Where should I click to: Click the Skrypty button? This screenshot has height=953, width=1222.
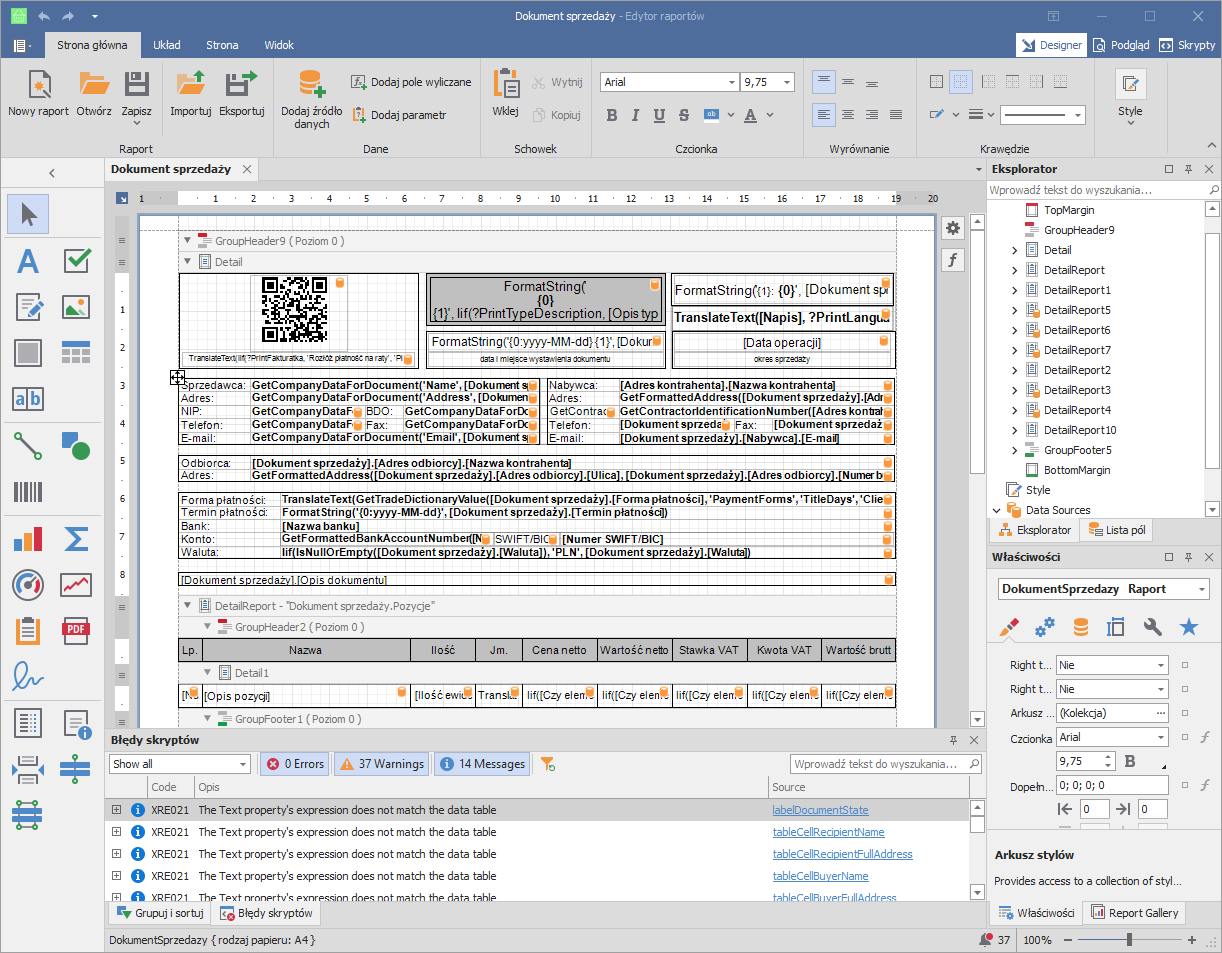coord(1187,45)
